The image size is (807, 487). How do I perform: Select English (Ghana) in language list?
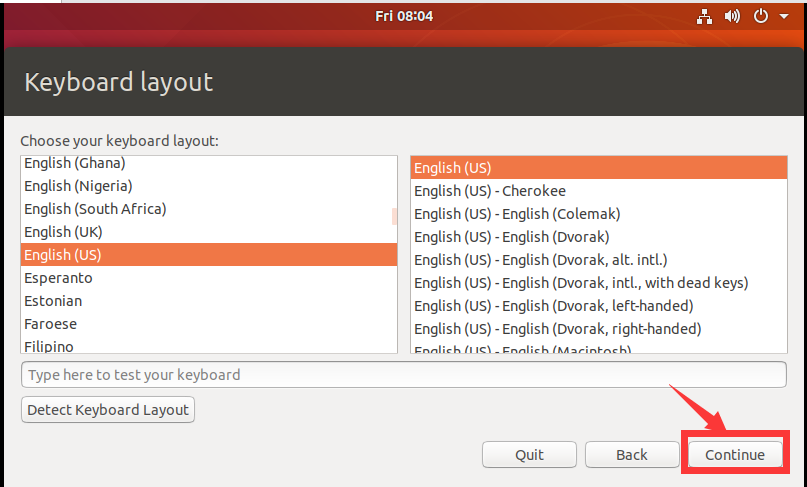pos(209,163)
